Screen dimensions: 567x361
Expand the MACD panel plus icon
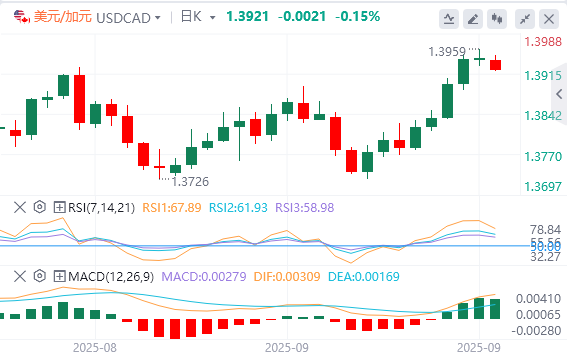tap(59, 277)
